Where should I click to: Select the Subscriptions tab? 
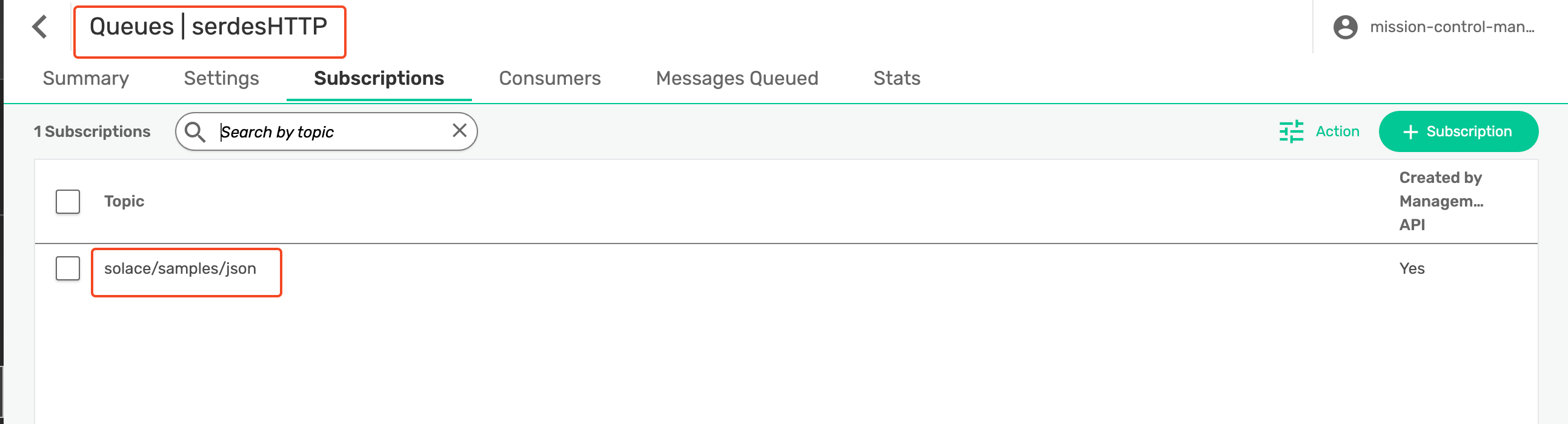click(x=378, y=78)
